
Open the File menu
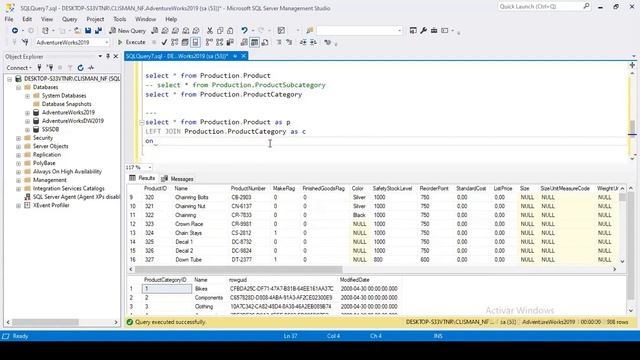click(9, 19)
